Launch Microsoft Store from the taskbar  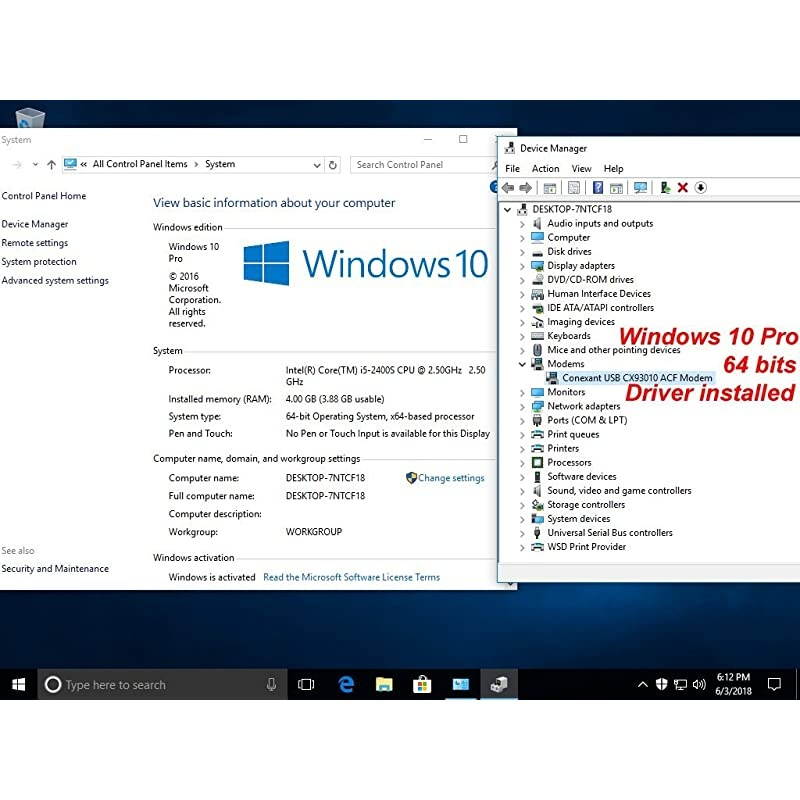[422, 684]
